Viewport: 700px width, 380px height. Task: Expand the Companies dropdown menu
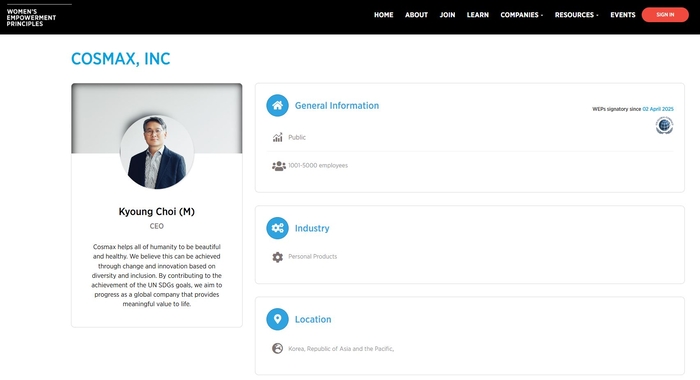click(x=521, y=15)
